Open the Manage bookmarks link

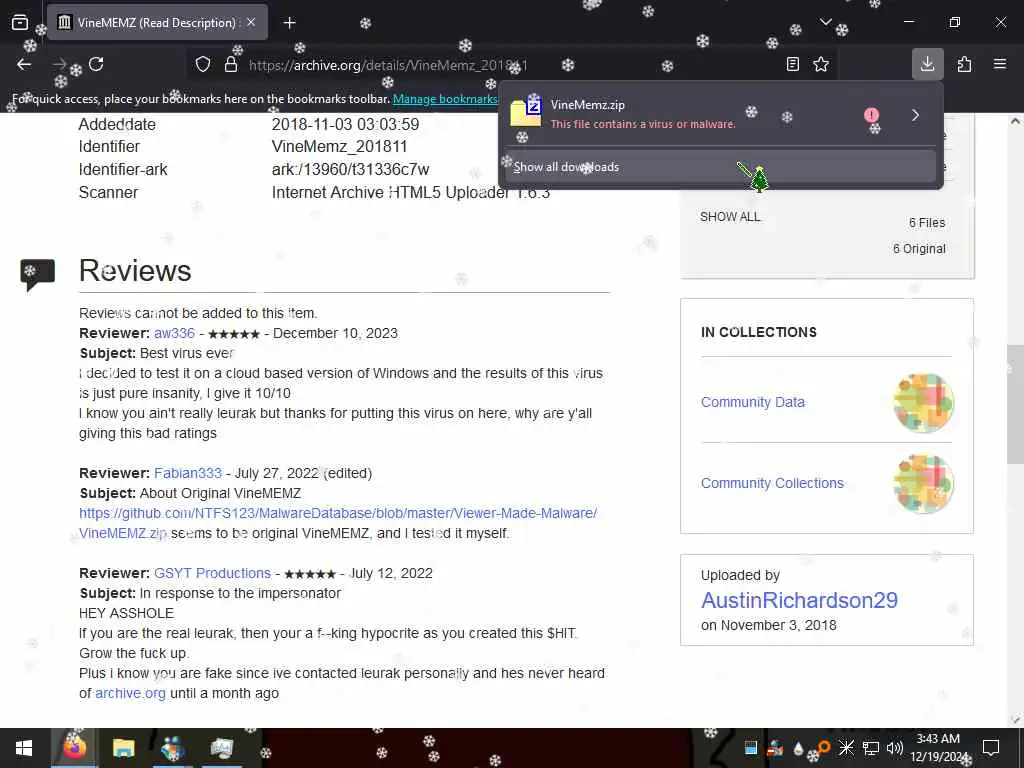pos(445,99)
